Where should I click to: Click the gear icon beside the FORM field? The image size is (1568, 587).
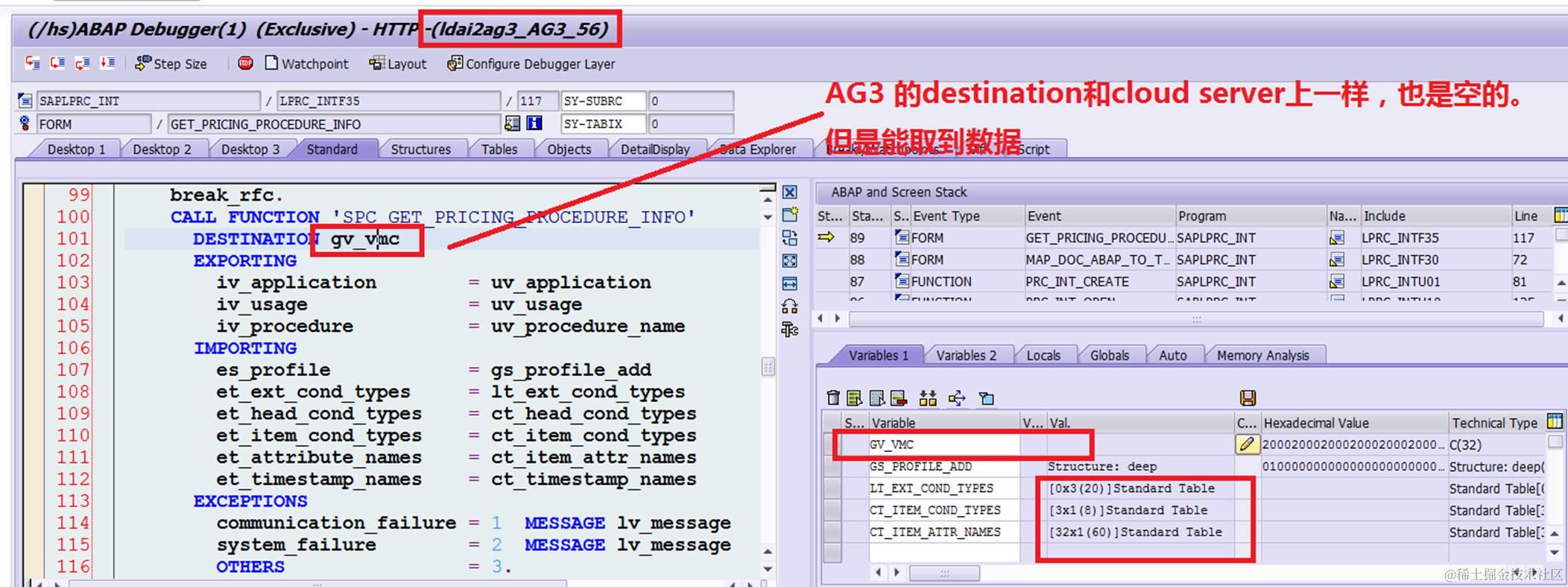[x=25, y=123]
